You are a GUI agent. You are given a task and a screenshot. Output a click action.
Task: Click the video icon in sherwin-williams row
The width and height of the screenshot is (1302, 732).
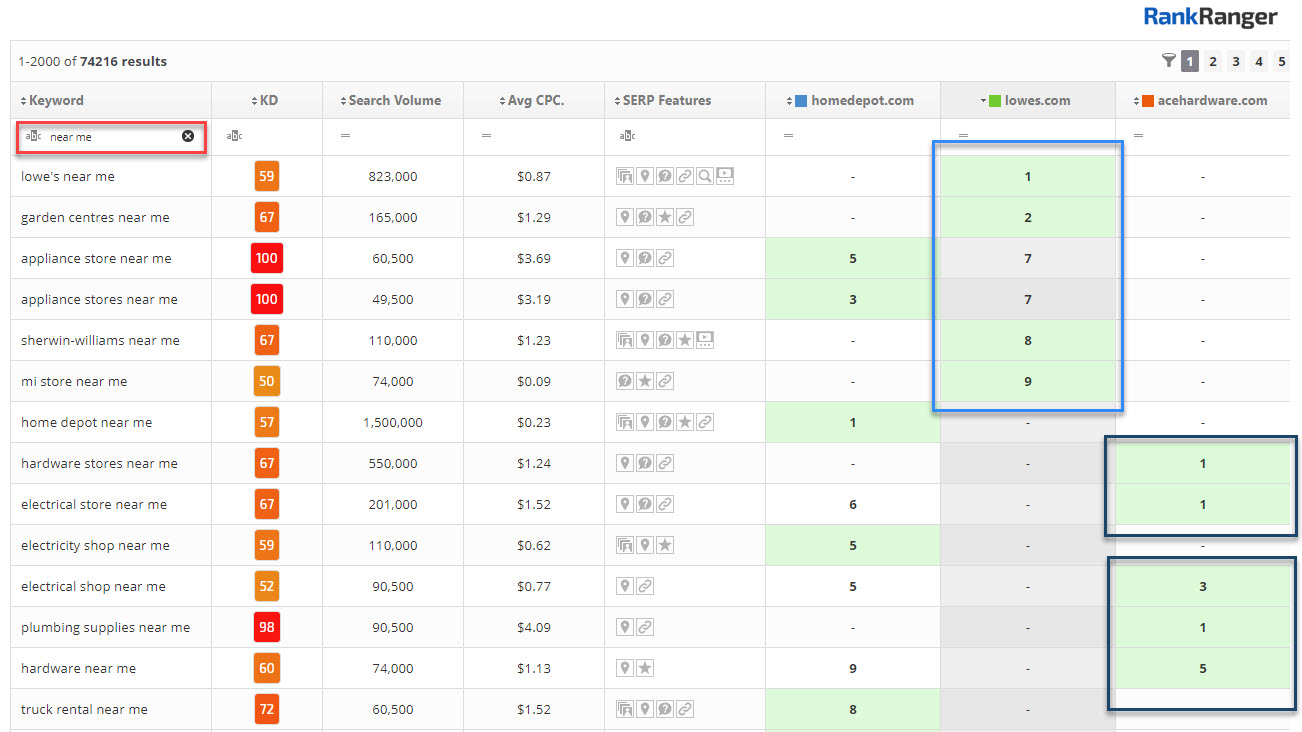click(x=705, y=341)
